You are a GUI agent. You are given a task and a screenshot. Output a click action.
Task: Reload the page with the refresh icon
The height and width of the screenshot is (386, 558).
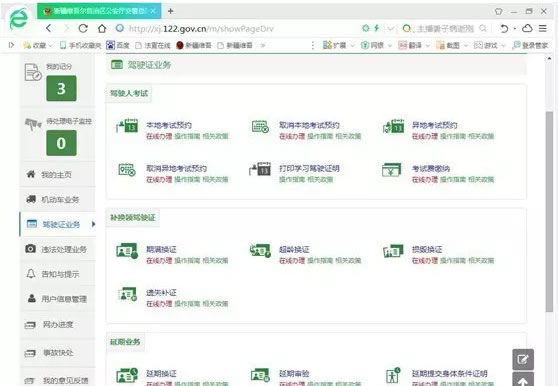(x=83, y=28)
